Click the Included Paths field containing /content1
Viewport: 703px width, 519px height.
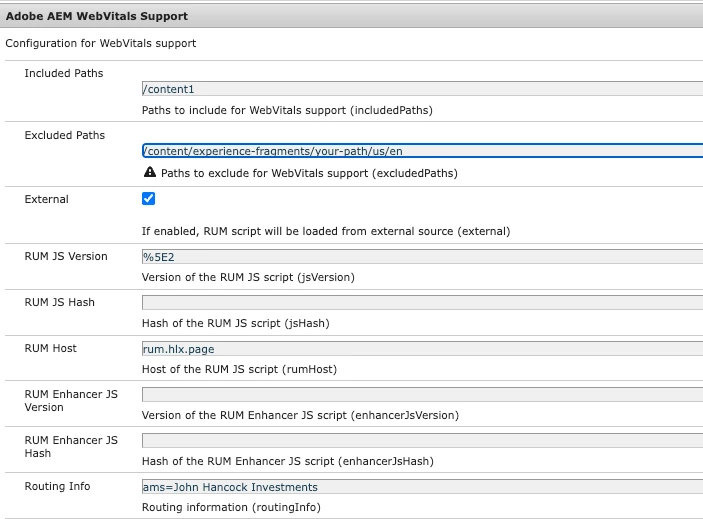pyautogui.click(x=422, y=89)
